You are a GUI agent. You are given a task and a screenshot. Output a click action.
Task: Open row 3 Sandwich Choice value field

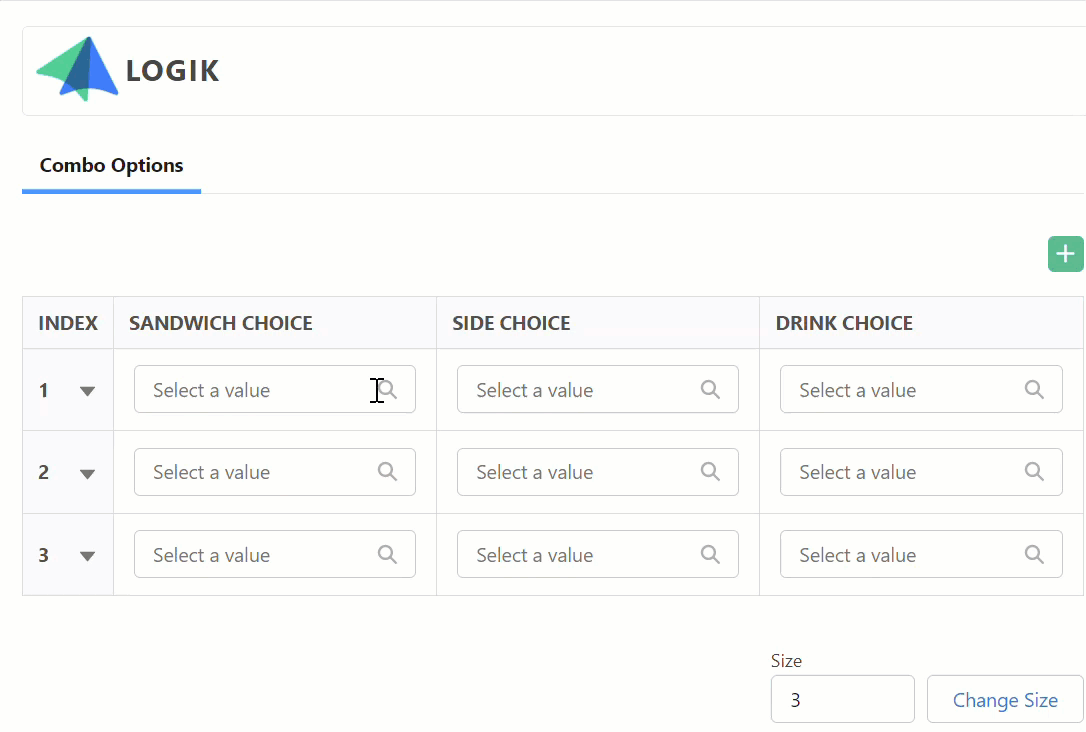point(275,554)
